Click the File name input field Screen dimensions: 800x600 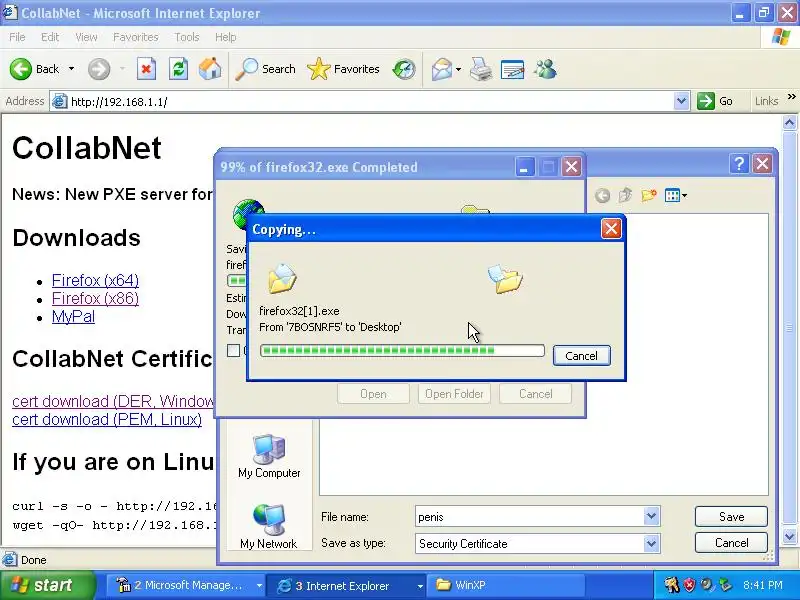click(x=530, y=516)
